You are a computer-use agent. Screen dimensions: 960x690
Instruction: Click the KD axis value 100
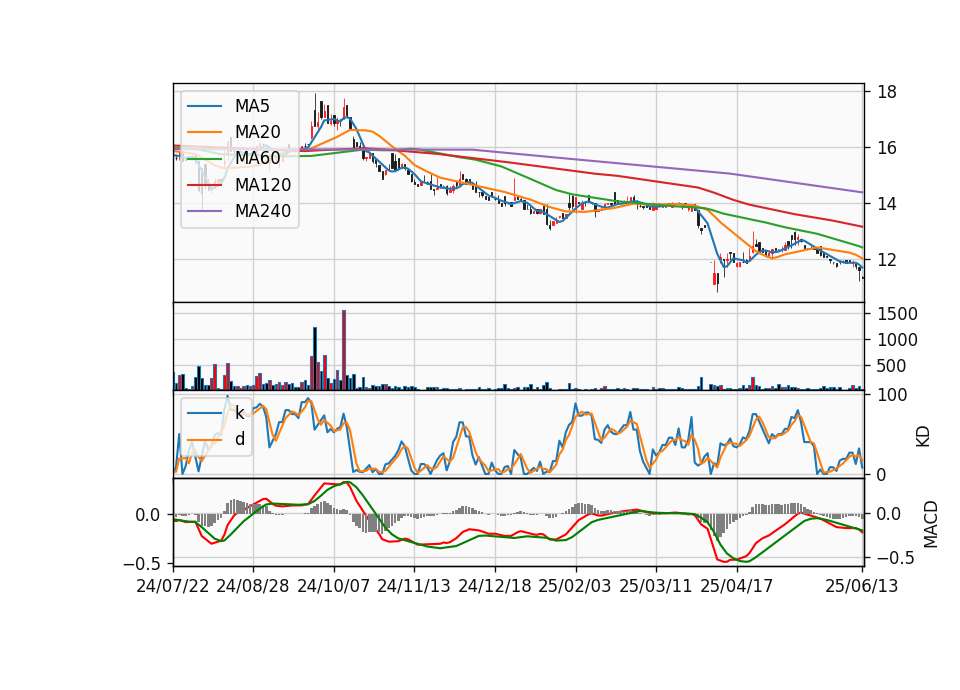[x=892, y=395]
